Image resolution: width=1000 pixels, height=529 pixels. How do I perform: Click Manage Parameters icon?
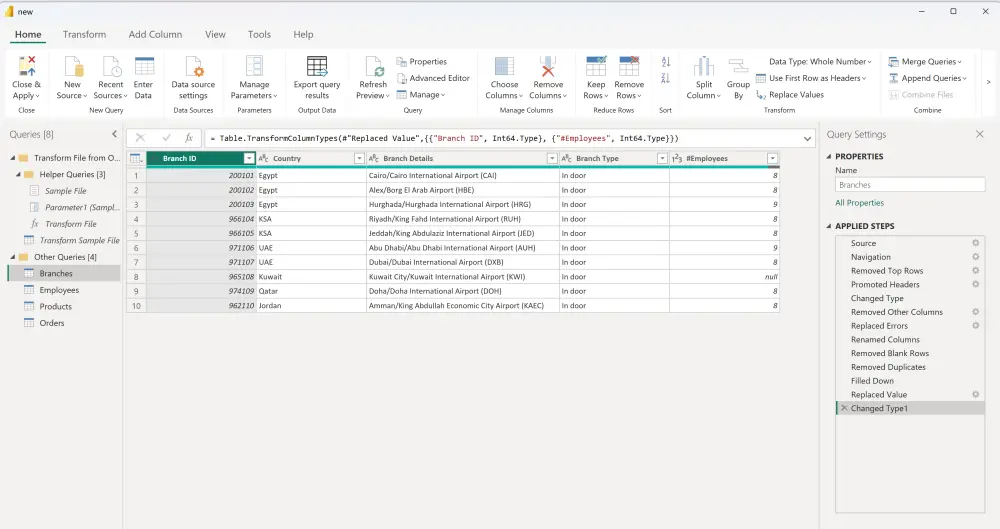(254, 66)
